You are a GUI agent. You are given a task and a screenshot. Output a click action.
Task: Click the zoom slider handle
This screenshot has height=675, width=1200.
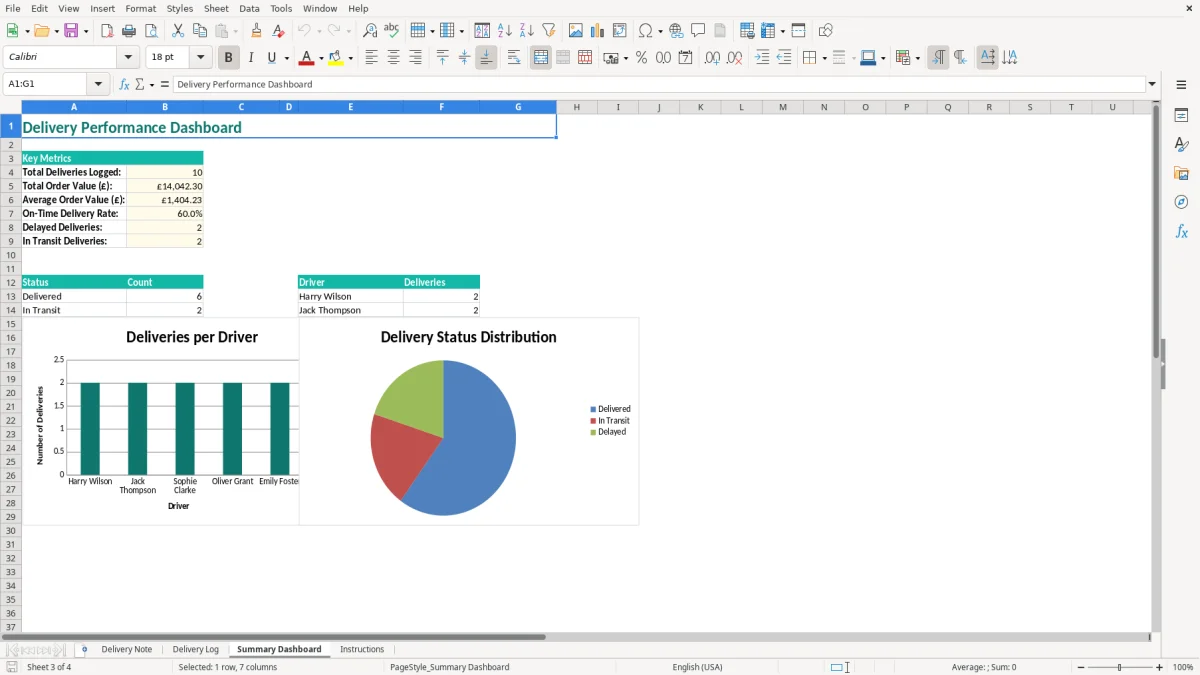point(1120,667)
